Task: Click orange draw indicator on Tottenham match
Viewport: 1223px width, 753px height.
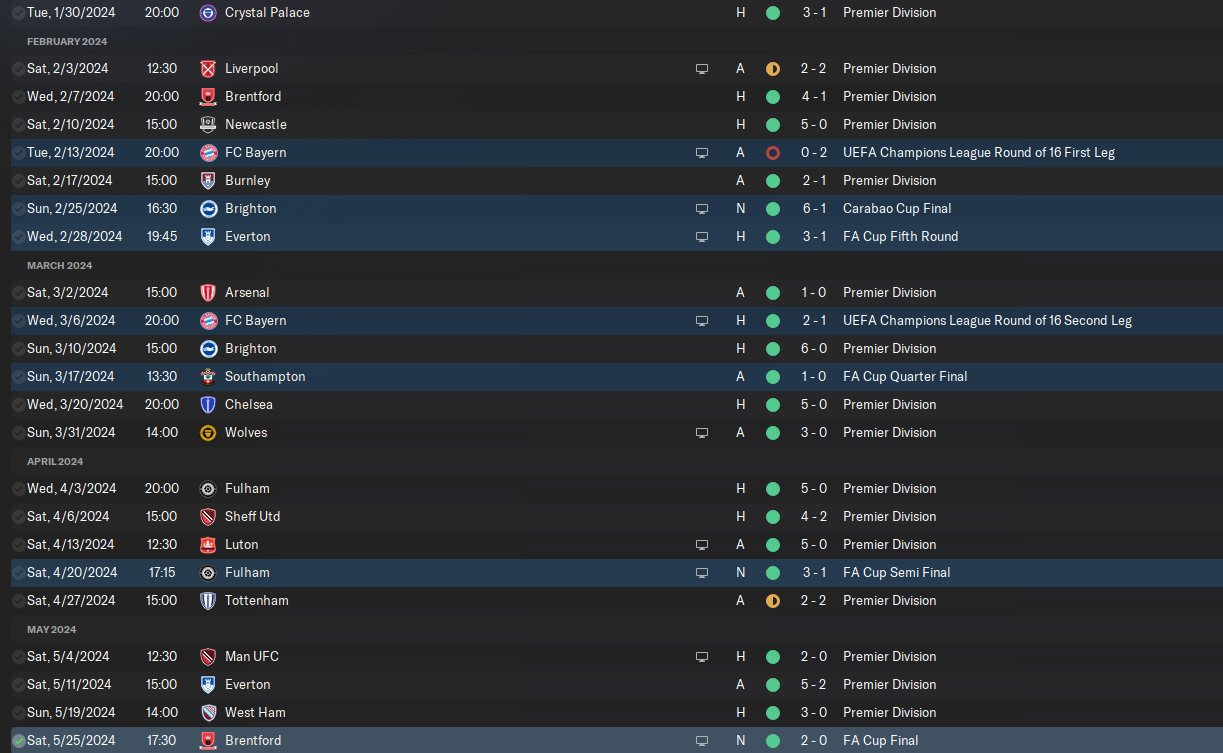Action: click(x=772, y=601)
